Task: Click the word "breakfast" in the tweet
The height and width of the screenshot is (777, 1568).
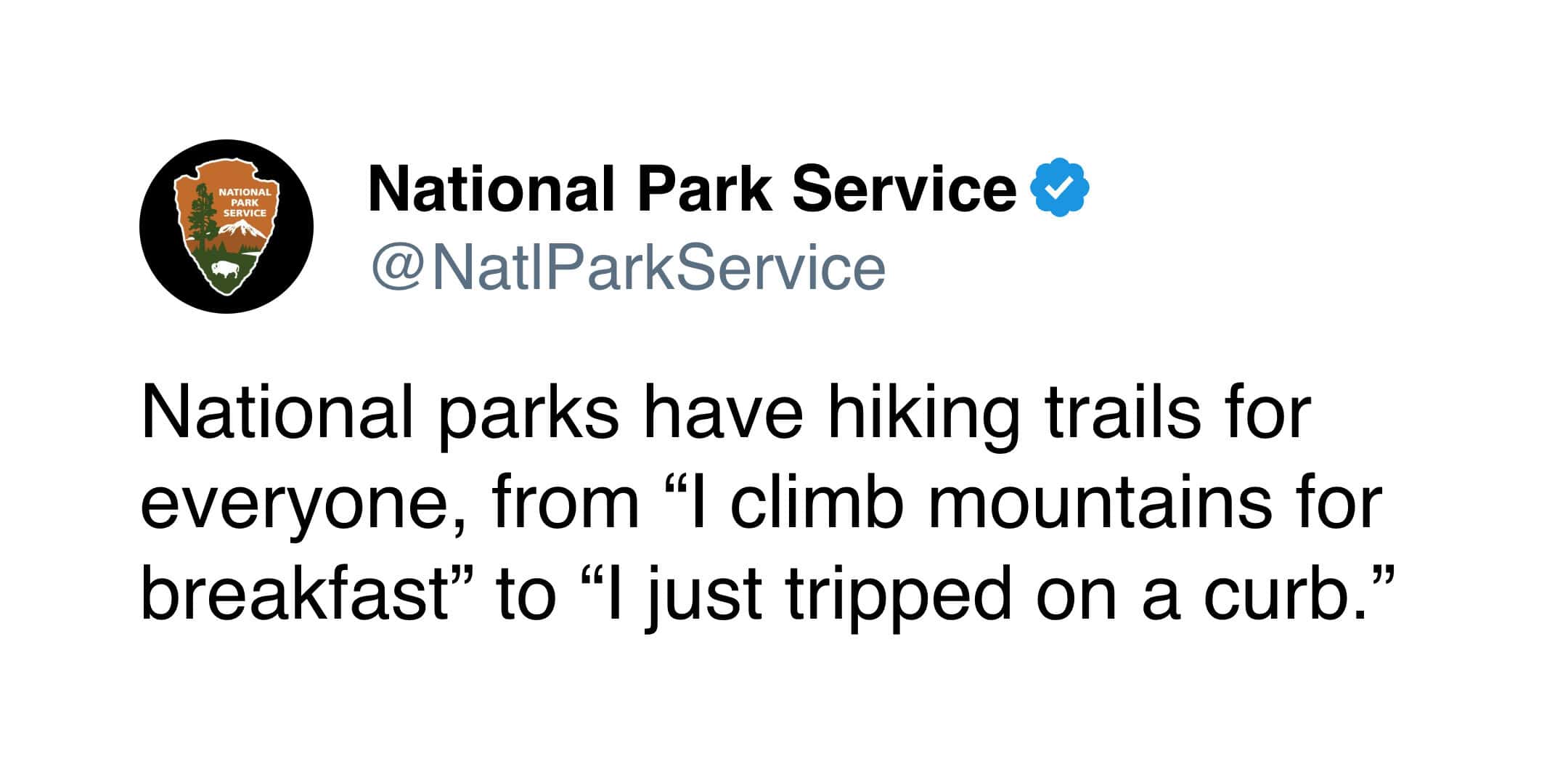Action: (293, 595)
